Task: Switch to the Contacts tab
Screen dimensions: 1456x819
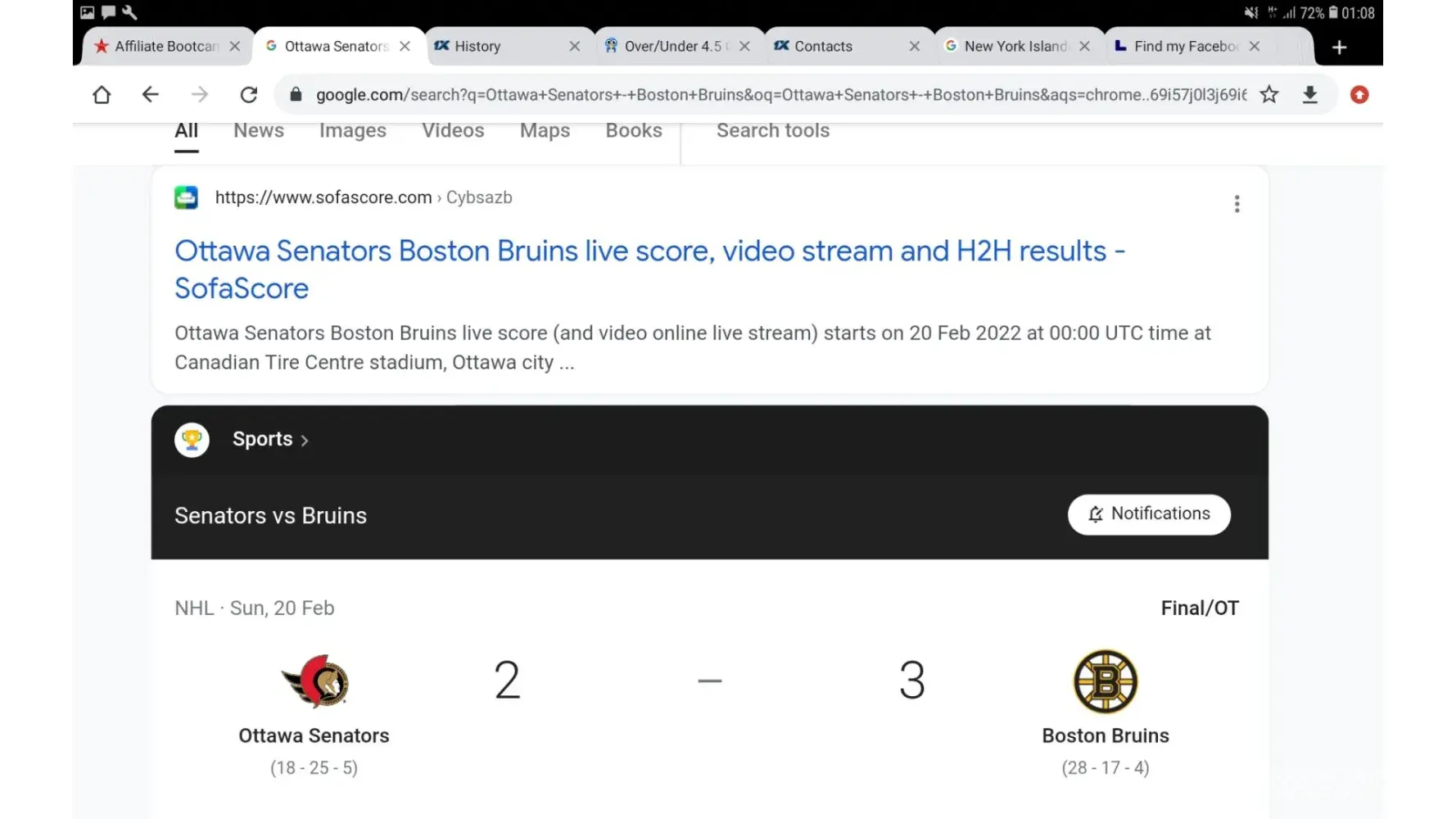Action: pos(823,47)
